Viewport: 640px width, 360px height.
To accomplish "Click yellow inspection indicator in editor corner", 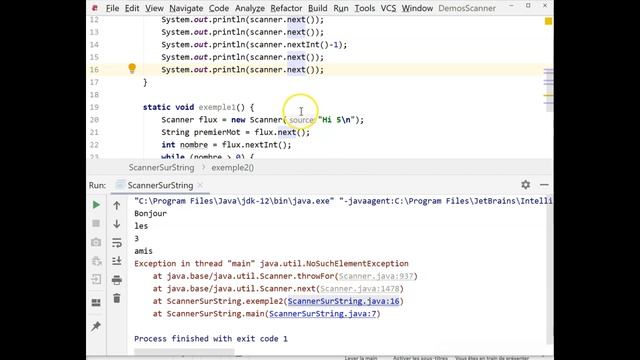I will [x=549, y=21].
